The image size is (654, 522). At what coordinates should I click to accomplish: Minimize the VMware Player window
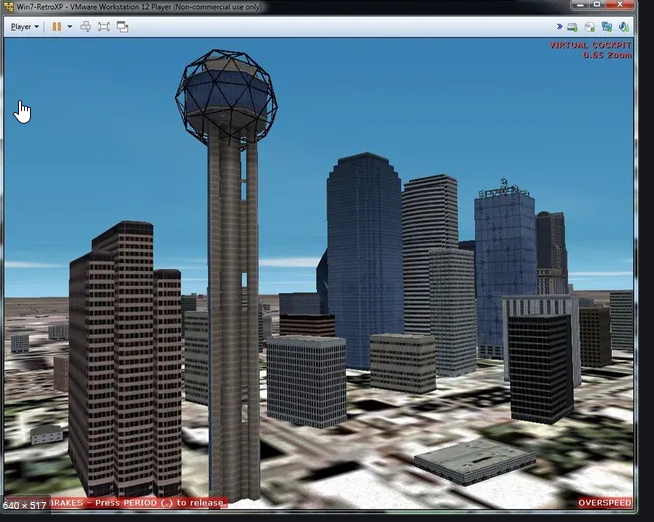click(x=579, y=7)
